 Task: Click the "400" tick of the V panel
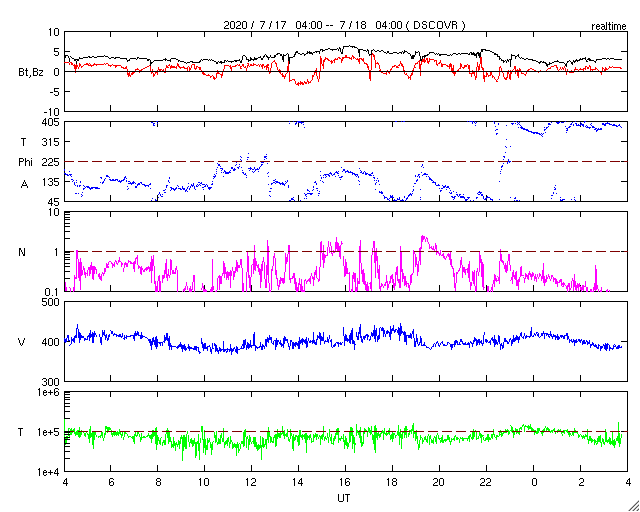tap(52, 342)
